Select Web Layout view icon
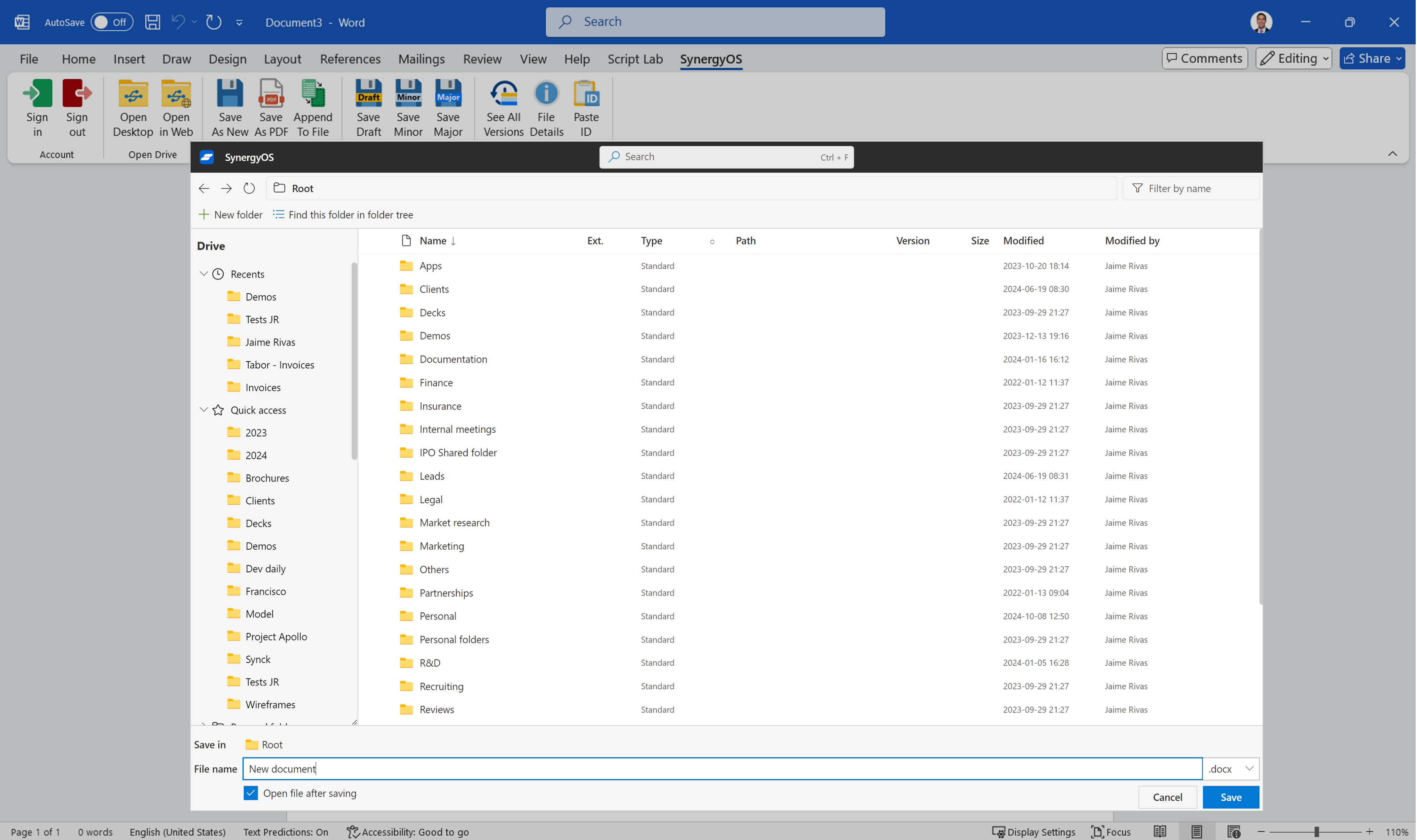Screen dimensions: 1417x840 click(x=1234, y=831)
